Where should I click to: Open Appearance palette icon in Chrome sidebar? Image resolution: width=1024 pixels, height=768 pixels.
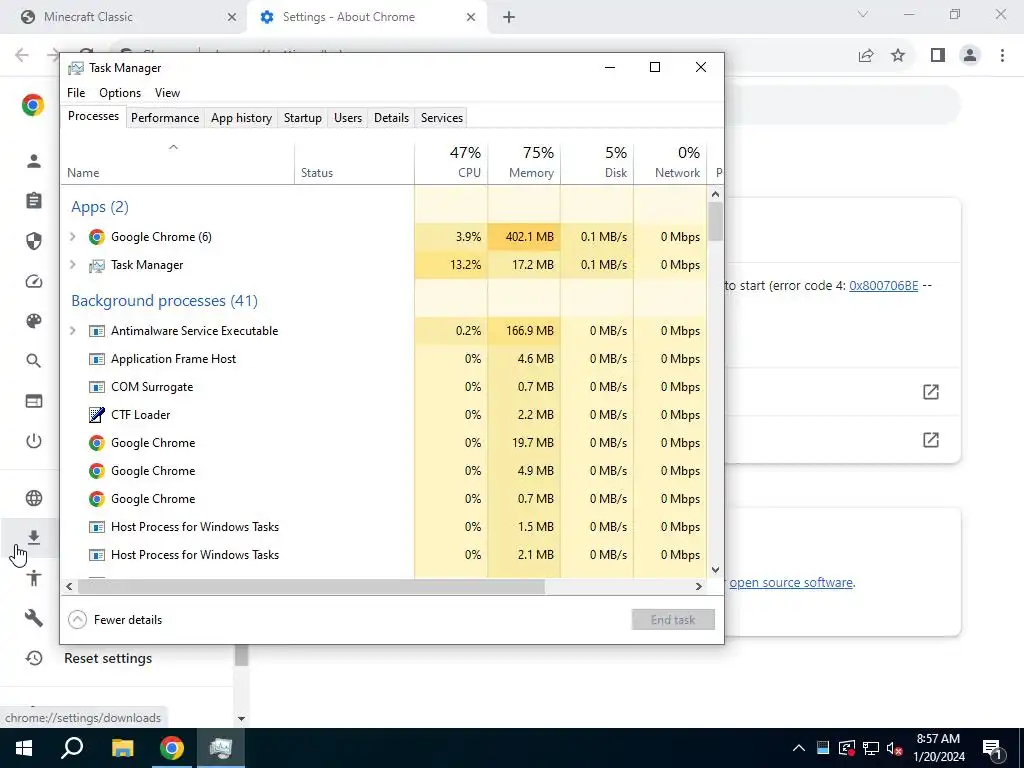coord(34,321)
